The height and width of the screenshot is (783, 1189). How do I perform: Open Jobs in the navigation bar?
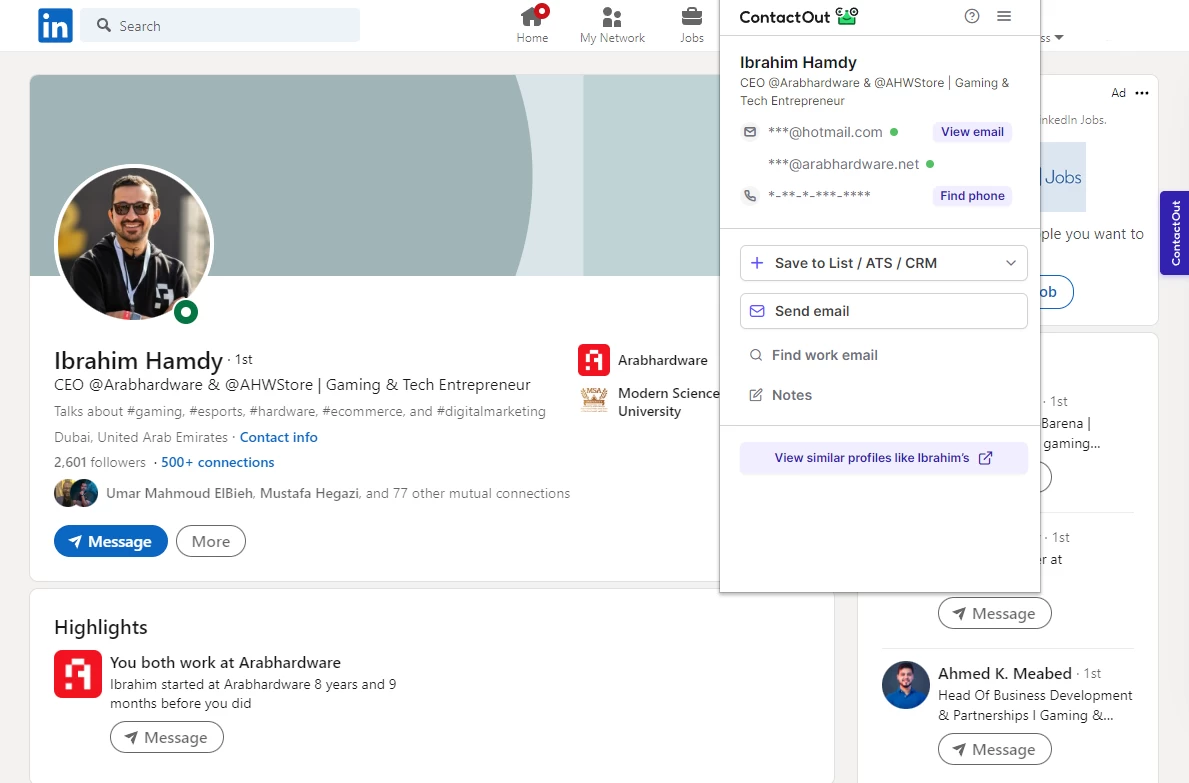[692, 25]
